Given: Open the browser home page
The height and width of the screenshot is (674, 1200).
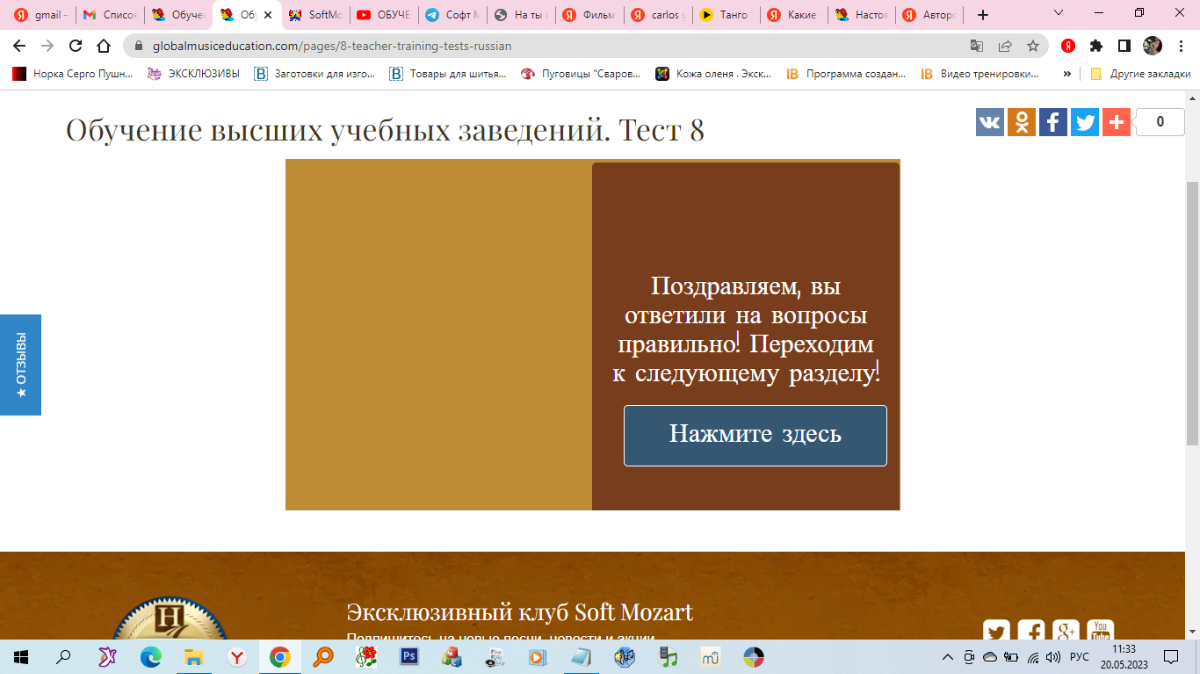Looking at the screenshot, I should [103, 46].
